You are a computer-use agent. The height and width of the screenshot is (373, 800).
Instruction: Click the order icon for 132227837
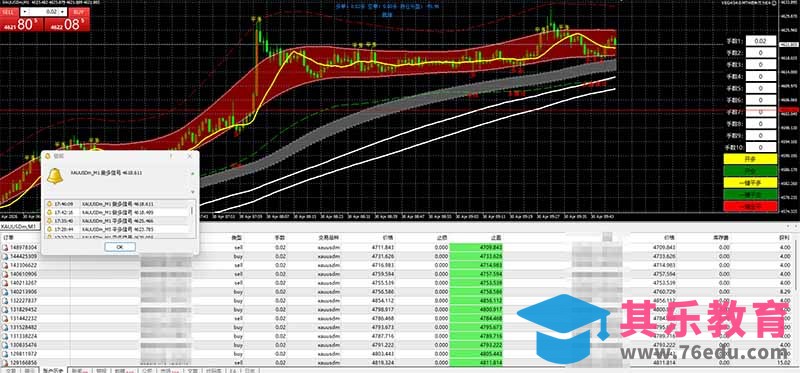tap(5, 301)
